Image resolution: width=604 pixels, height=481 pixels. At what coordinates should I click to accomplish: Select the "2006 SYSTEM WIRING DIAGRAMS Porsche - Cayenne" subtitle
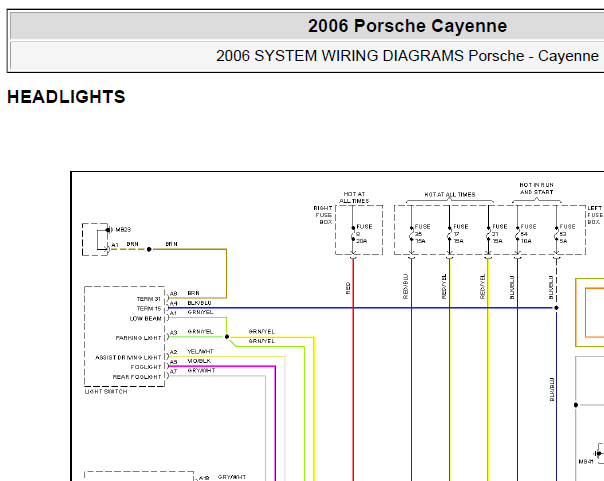coord(407,56)
